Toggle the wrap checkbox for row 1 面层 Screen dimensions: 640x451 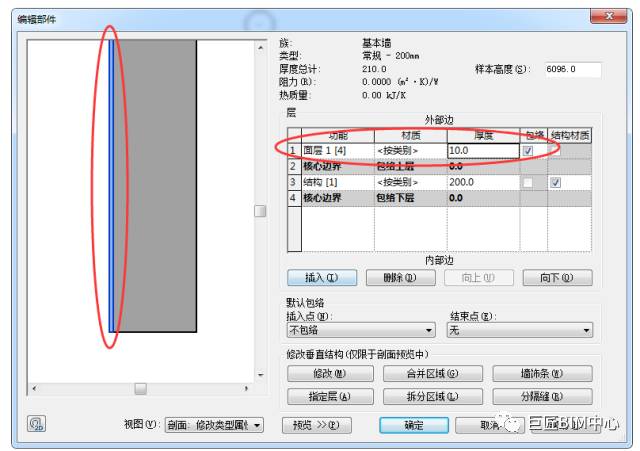click(x=527, y=151)
